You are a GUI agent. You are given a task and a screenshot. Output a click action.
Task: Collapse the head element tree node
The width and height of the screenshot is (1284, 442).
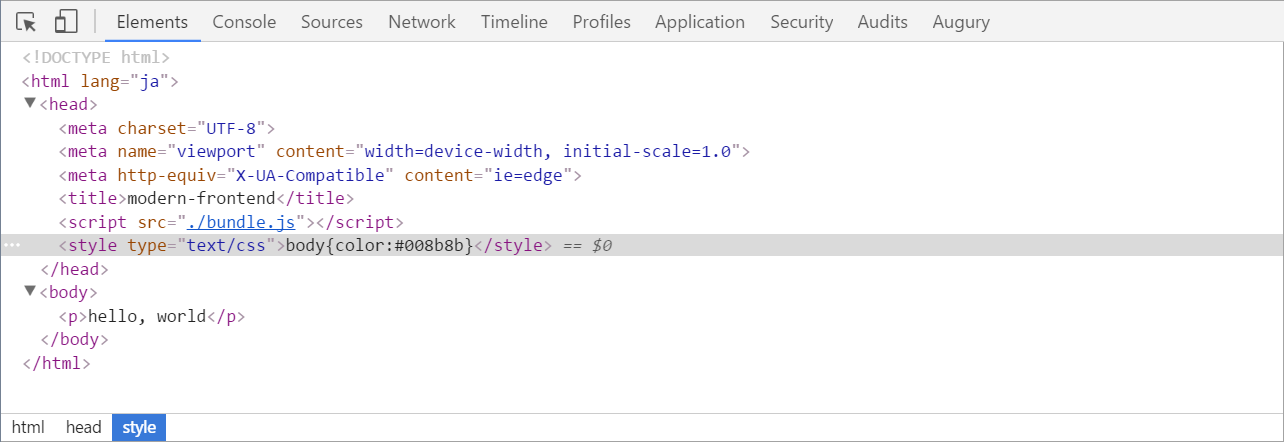tap(30, 102)
